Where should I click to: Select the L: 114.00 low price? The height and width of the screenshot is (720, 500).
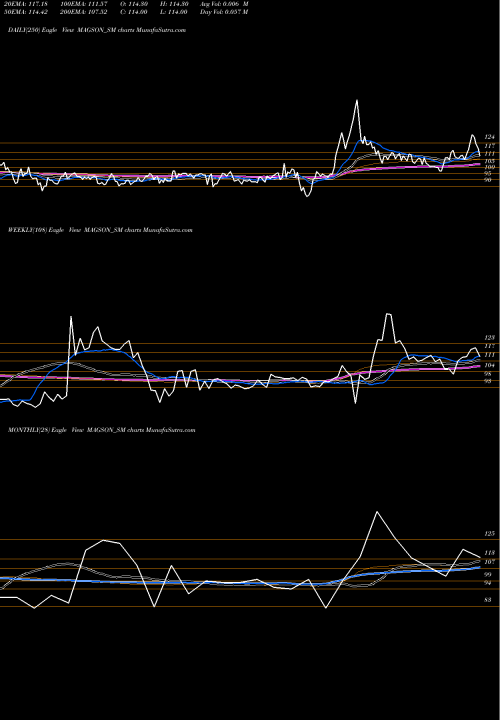174,12
